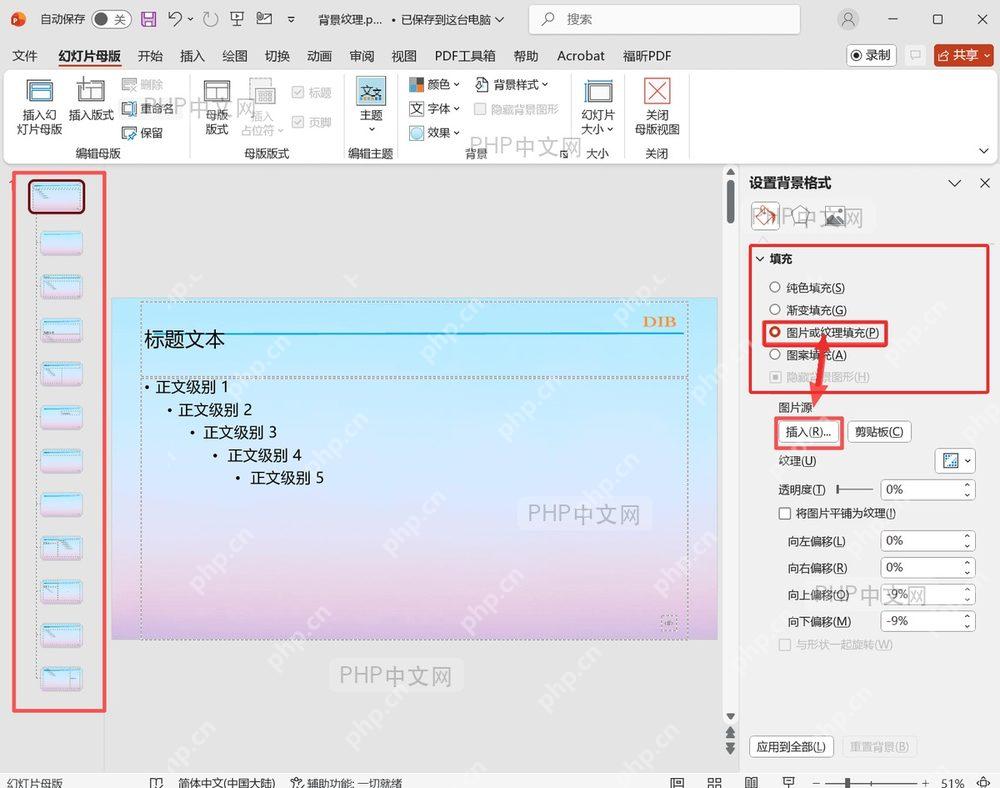This screenshot has height=788, width=1000.
Task: Click the 搜索 search box
Action: click(664, 19)
